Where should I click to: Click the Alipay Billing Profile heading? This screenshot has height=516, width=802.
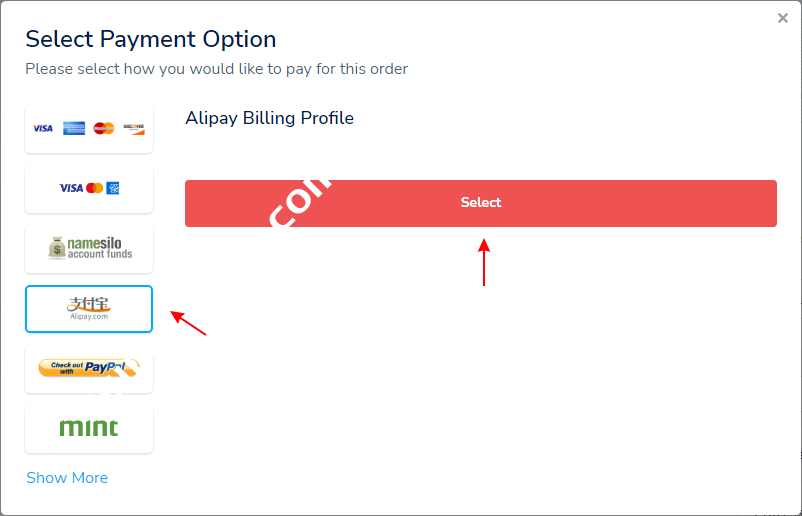click(269, 118)
